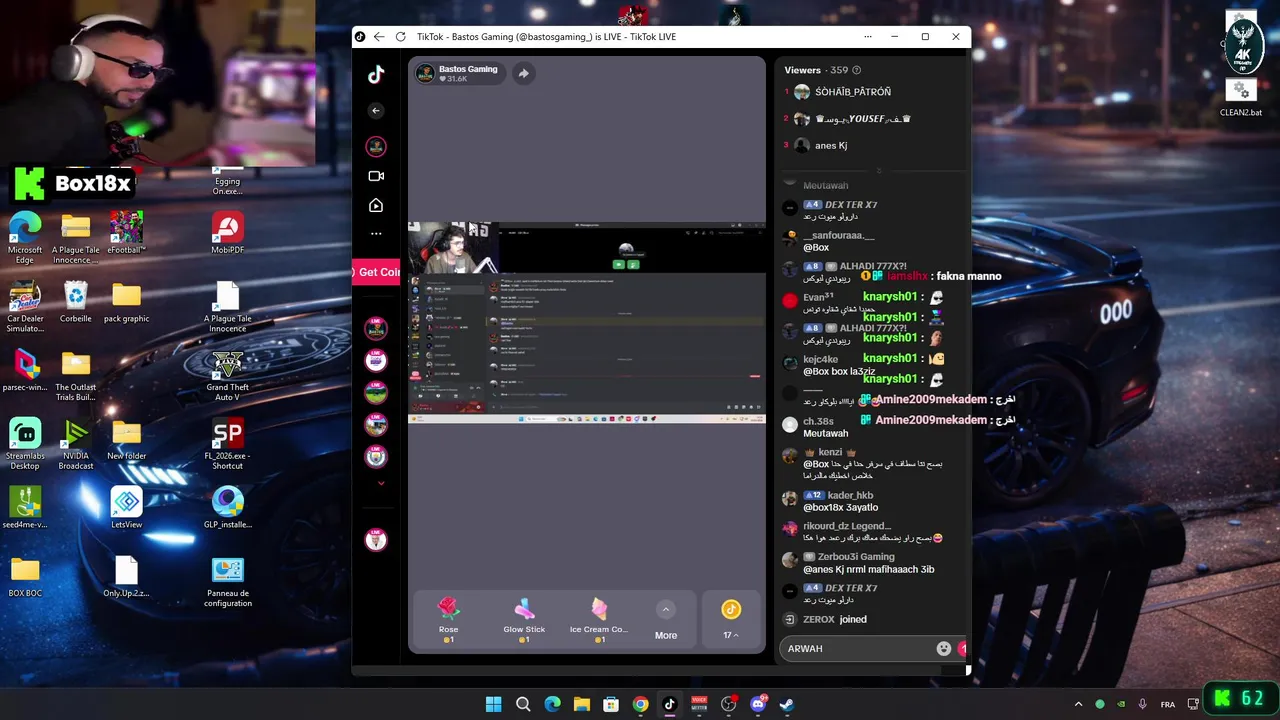This screenshot has width=1280, height=720.
Task: Click the ZEROX joined notice
Action: [x=834, y=619]
